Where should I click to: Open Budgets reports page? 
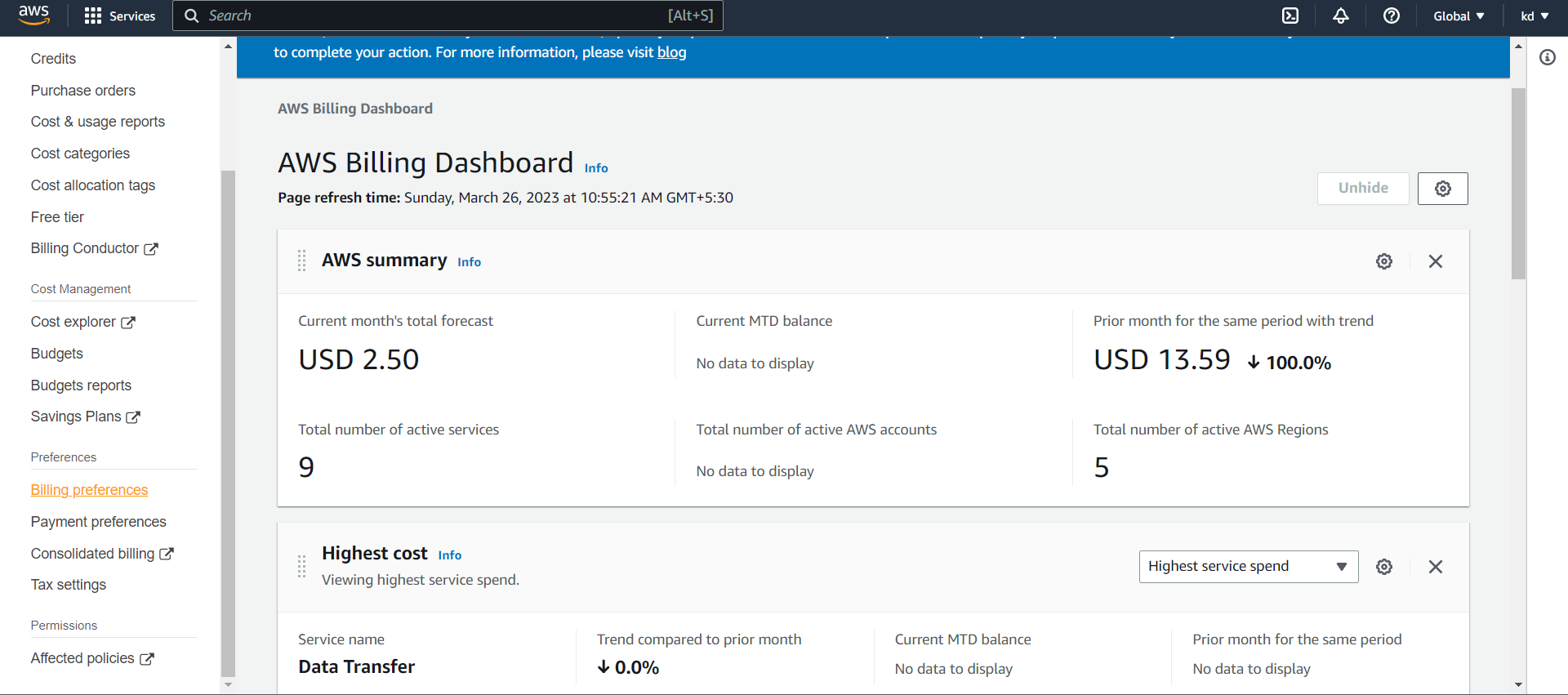(x=81, y=385)
